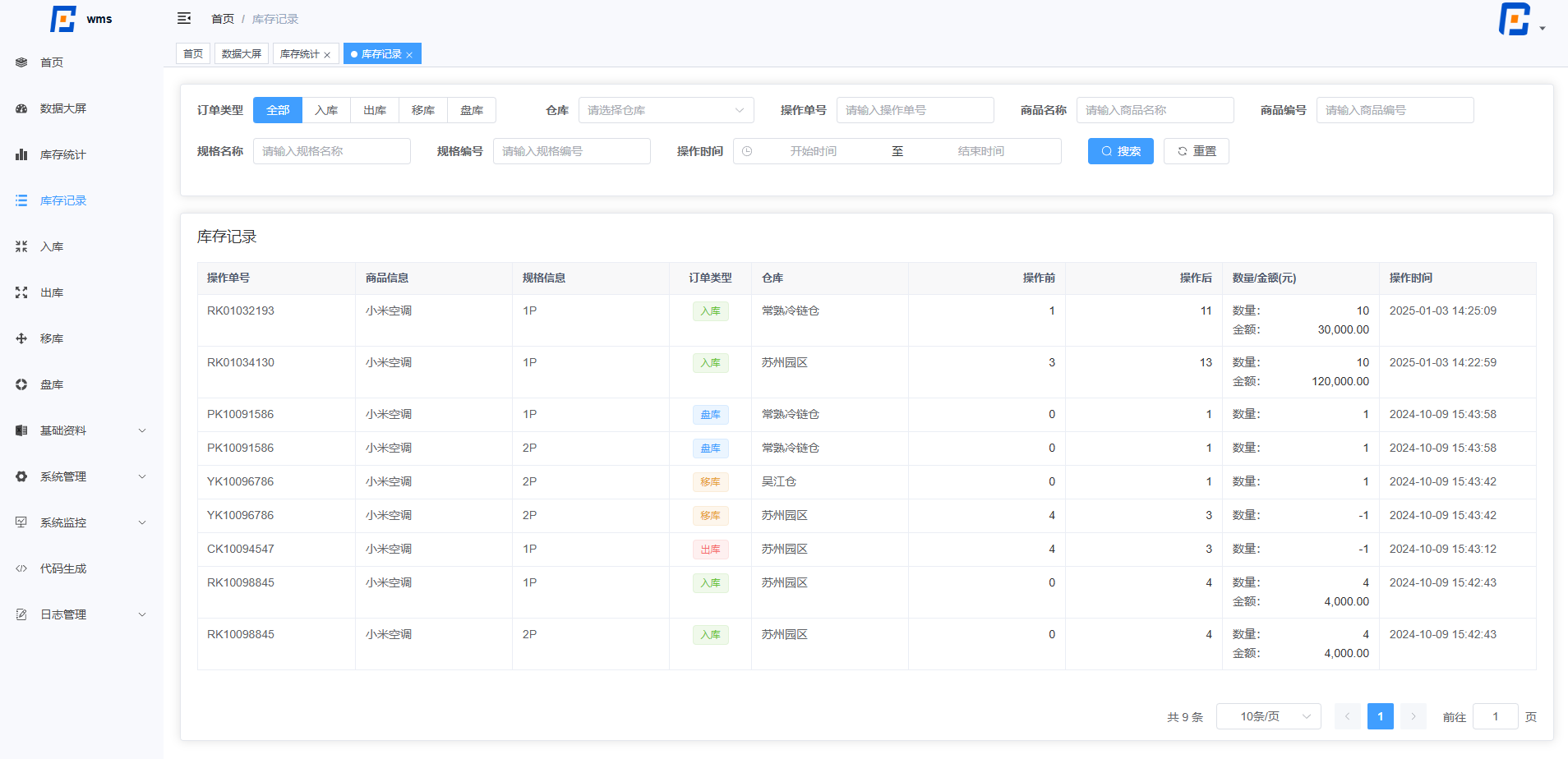Click the 入库 inbound icon in sidebar
The image size is (1568, 759).
[x=21, y=246]
